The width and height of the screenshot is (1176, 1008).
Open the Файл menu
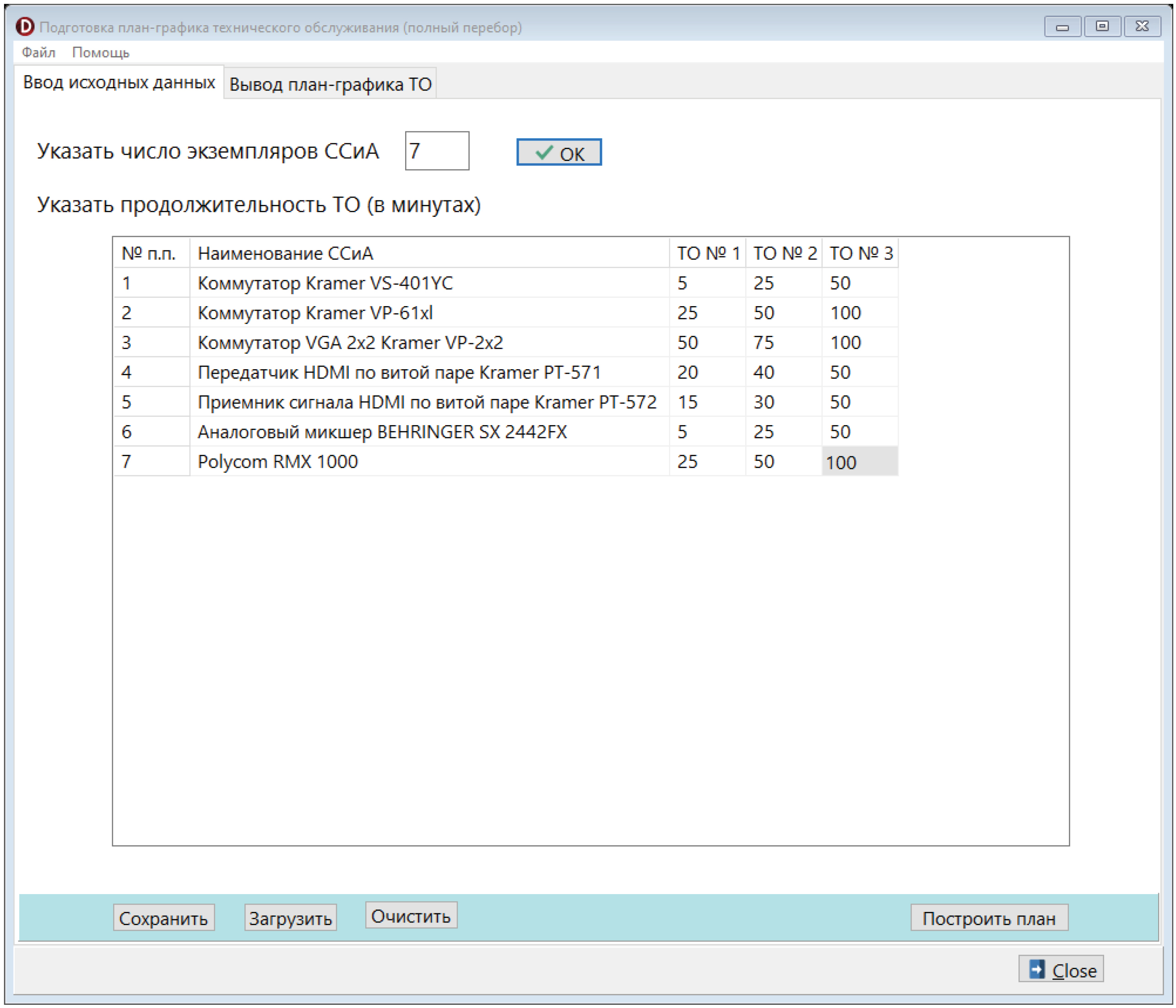point(38,53)
